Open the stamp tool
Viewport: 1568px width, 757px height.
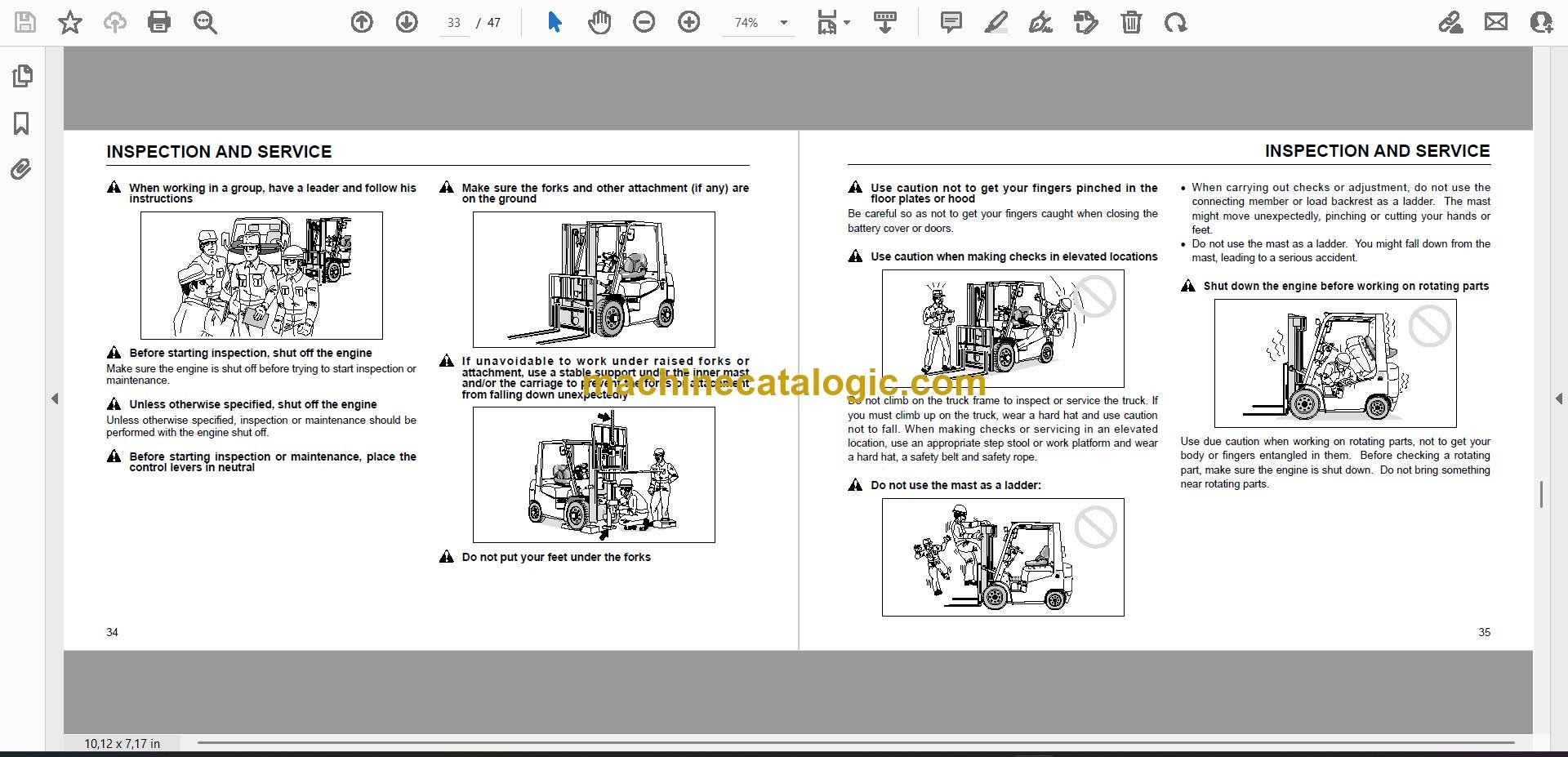[1086, 22]
